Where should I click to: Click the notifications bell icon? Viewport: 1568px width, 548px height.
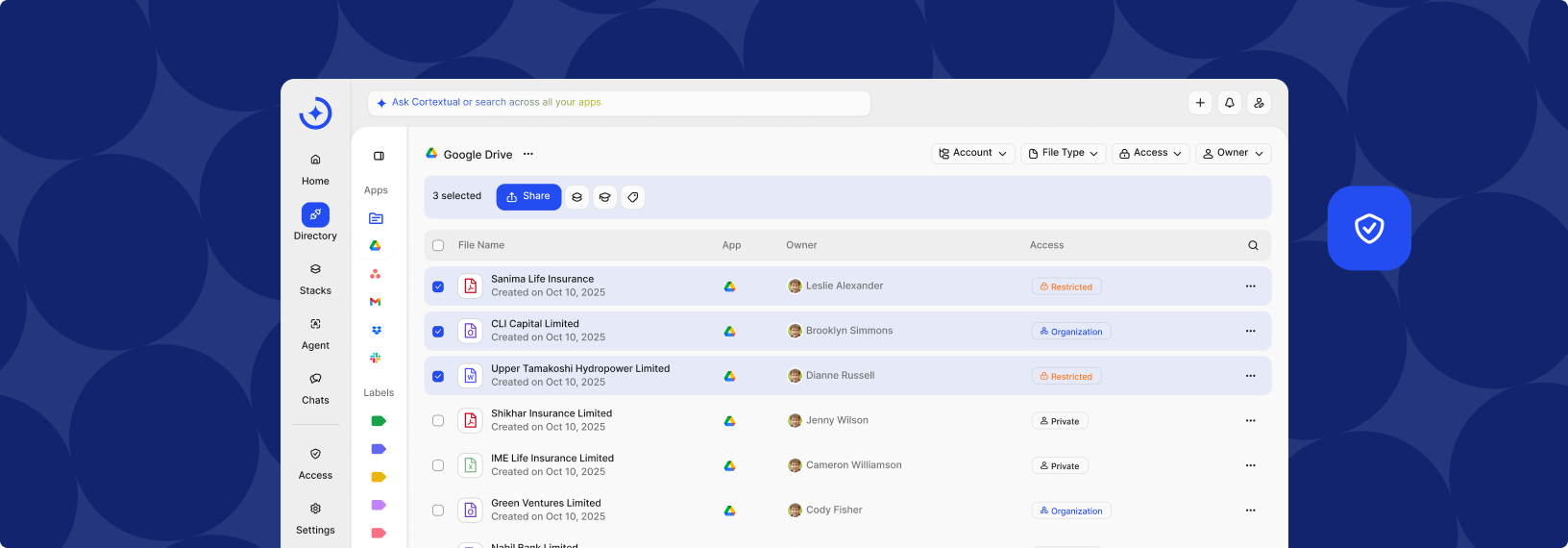click(1229, 103)
